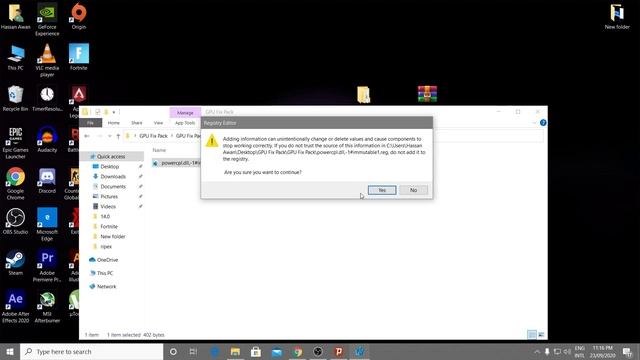The image size is (640, 360).
Task: Go up one folder level arrow
Action: point(118,136)
